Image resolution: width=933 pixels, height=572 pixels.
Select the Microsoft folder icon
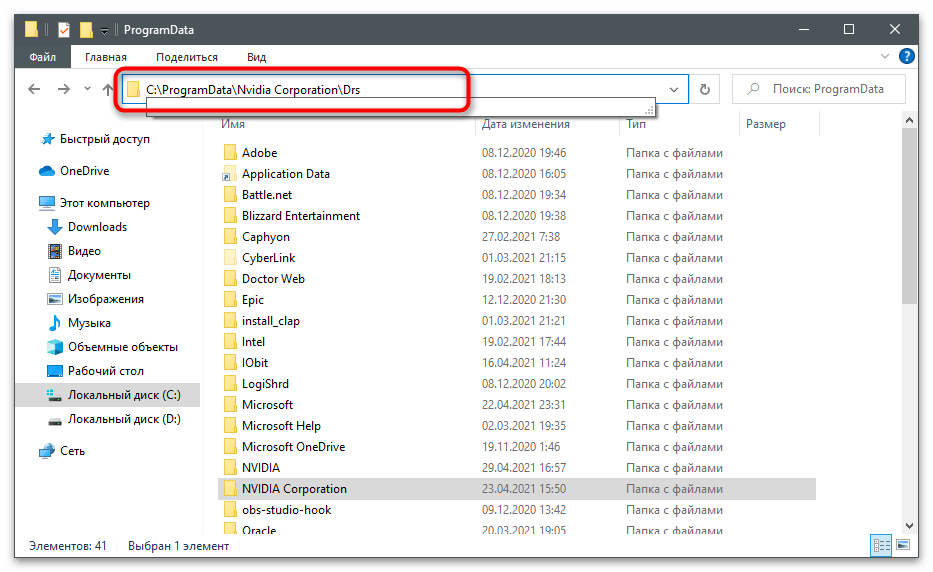(x=230, y=405)
